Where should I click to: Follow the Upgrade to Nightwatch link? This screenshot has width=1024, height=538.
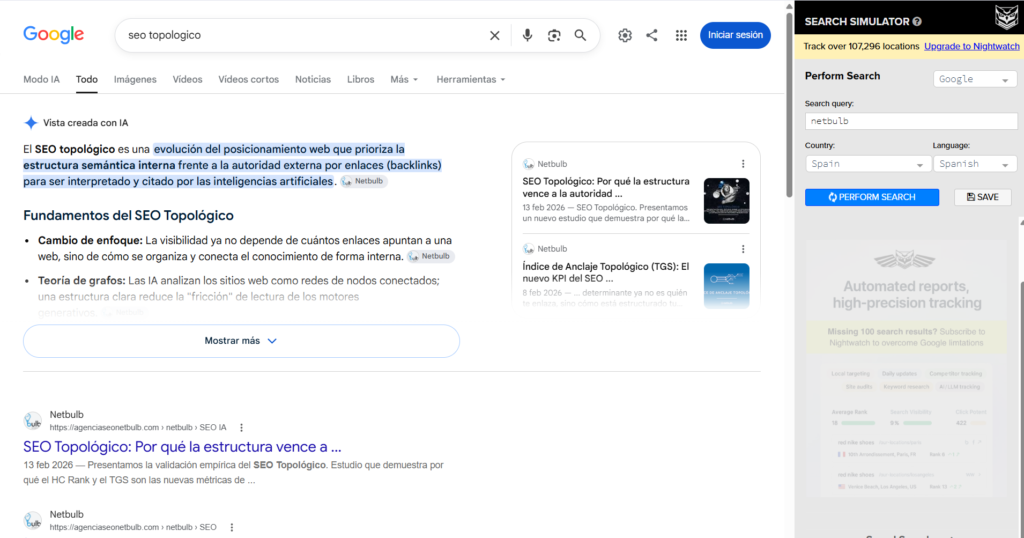tap(971, 46)
